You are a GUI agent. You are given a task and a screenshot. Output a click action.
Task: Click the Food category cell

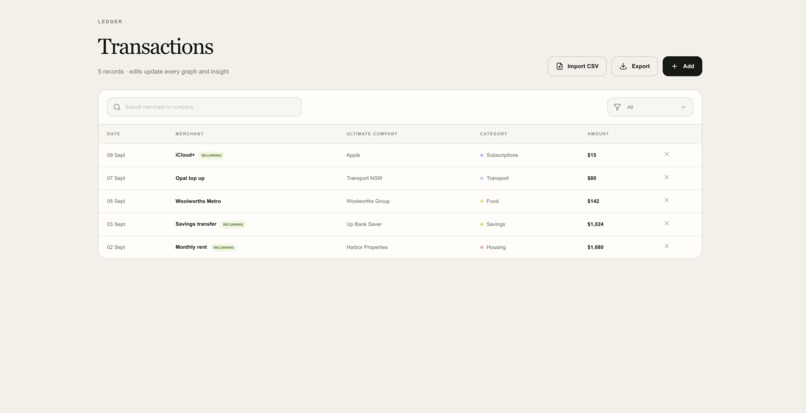point(489,201)
